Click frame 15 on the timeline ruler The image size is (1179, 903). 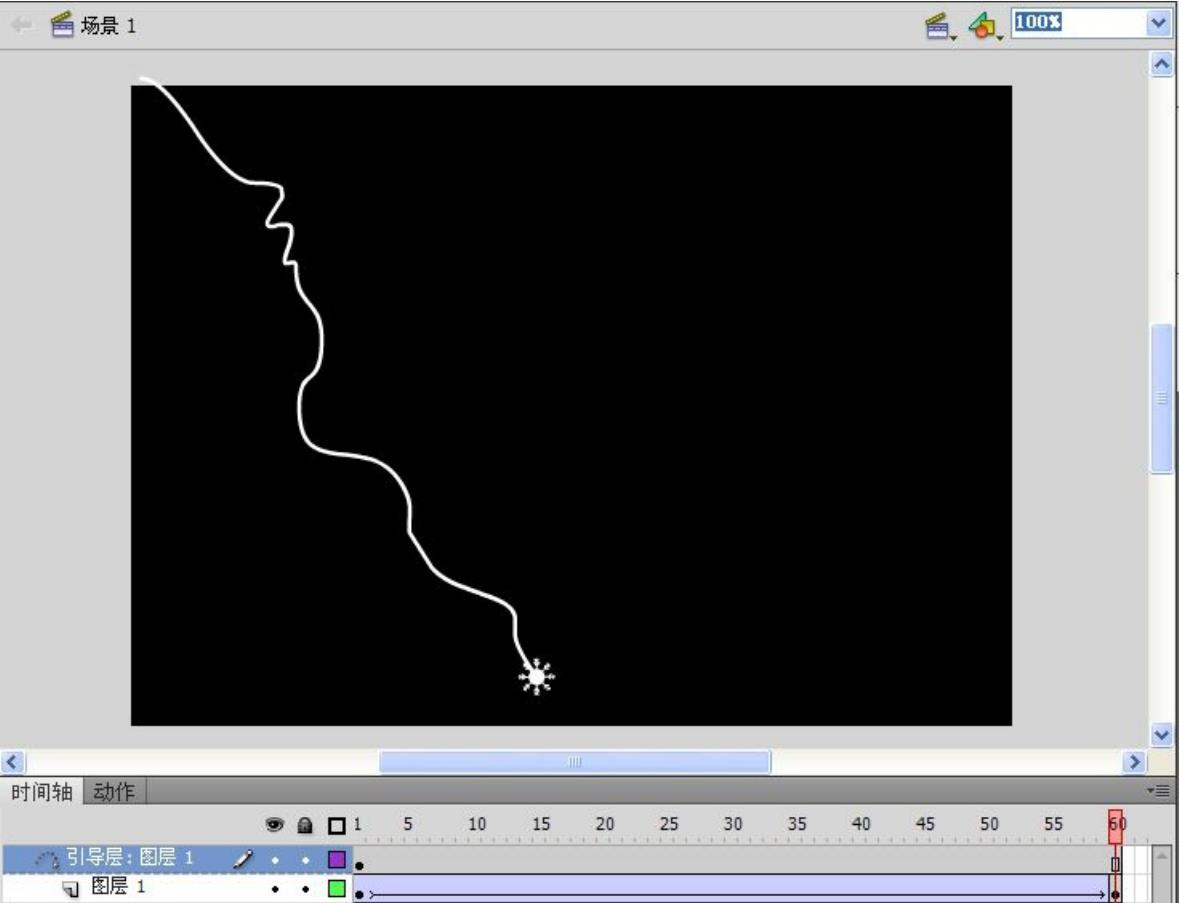541,824
